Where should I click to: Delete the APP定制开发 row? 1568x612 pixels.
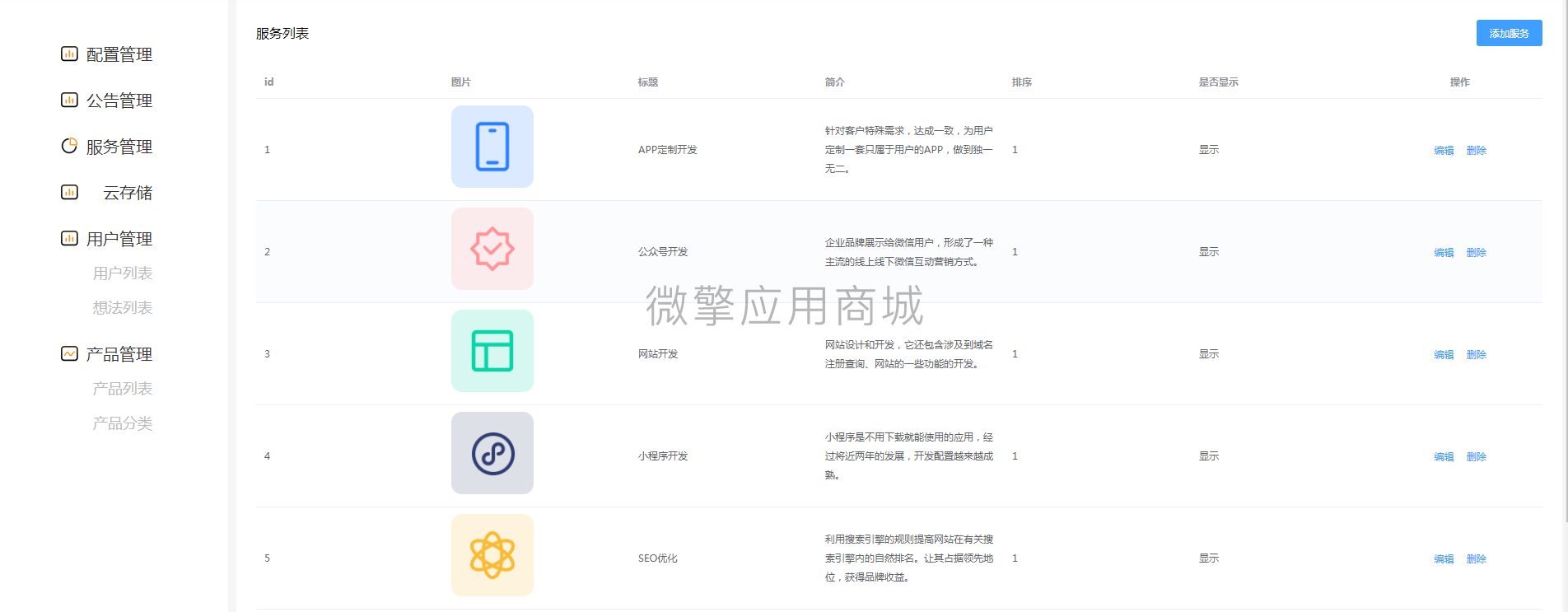tap(1477, 150)
